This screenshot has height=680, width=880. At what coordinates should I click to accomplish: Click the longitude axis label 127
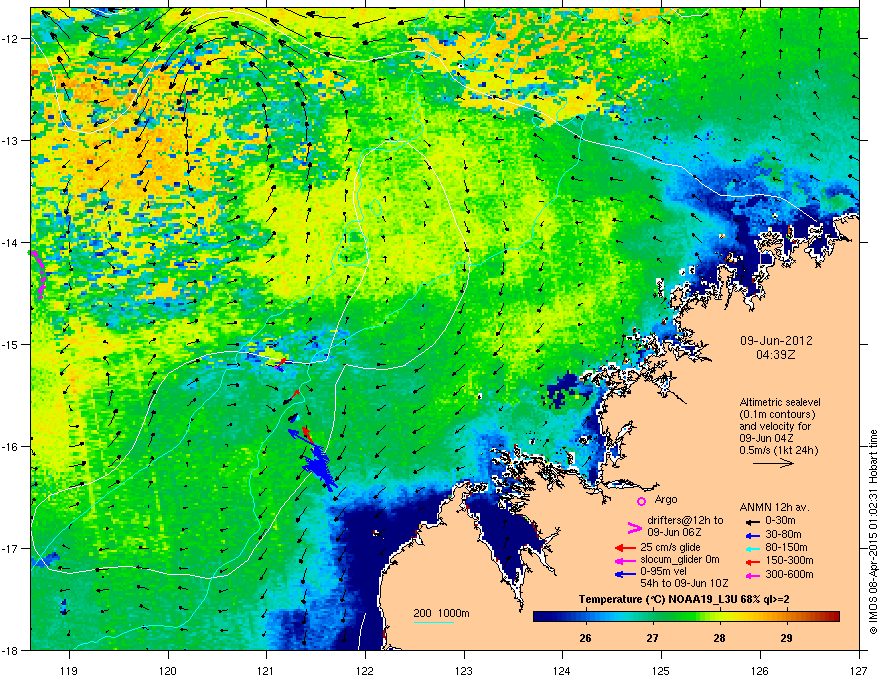coord(859,670)
